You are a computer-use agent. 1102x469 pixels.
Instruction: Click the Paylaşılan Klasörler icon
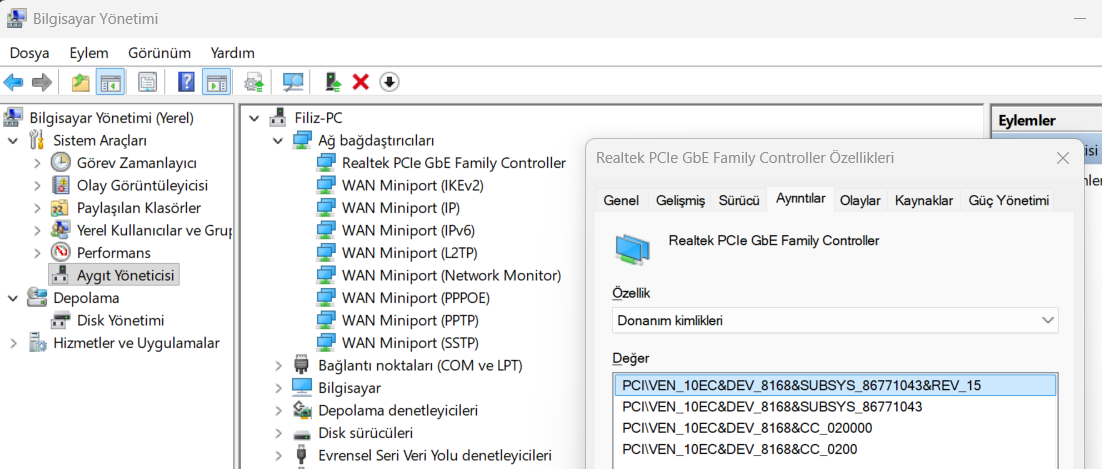point(60,207)
